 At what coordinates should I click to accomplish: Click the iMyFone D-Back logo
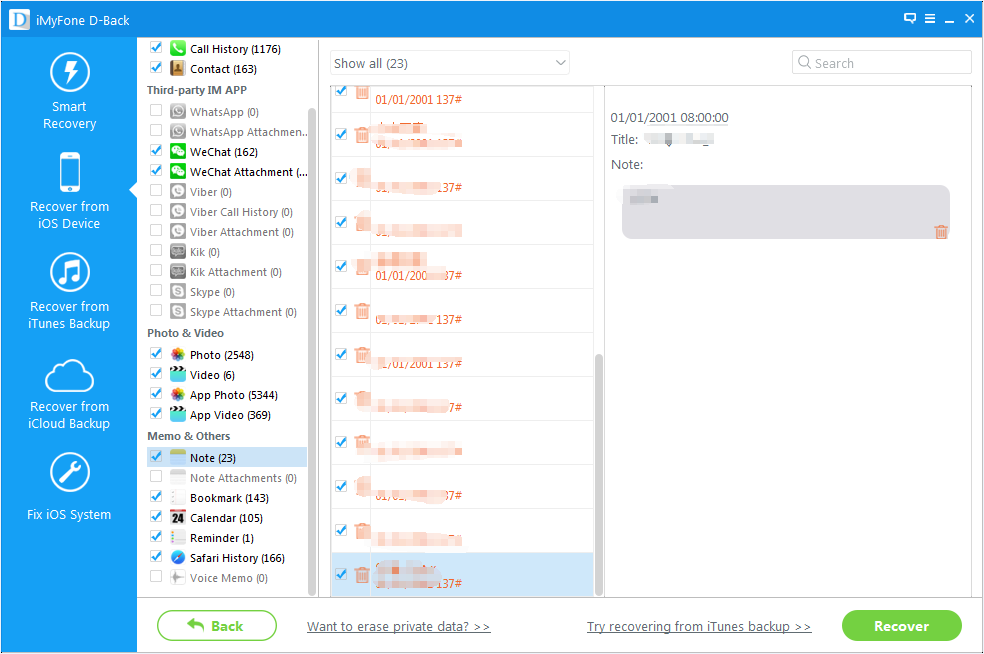(19, 19)
